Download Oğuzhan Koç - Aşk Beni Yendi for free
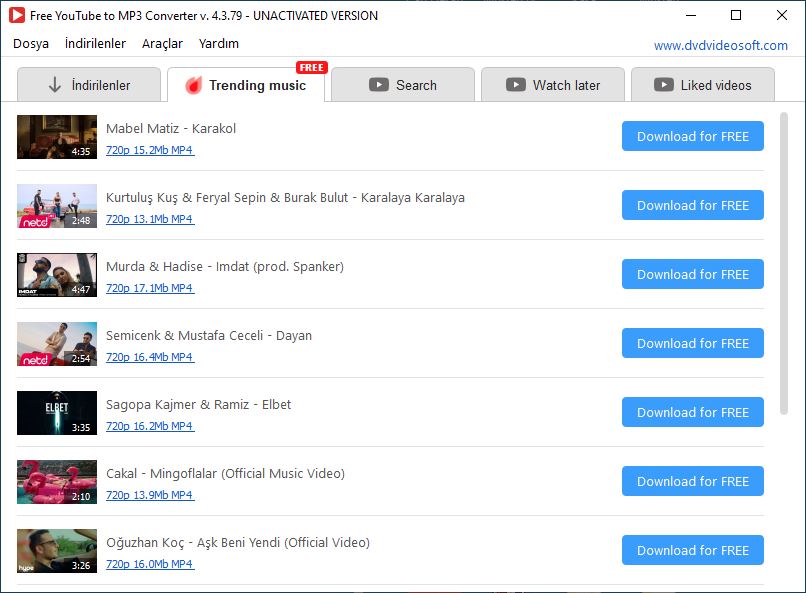806x593 pixels. (x=692, y=550)
